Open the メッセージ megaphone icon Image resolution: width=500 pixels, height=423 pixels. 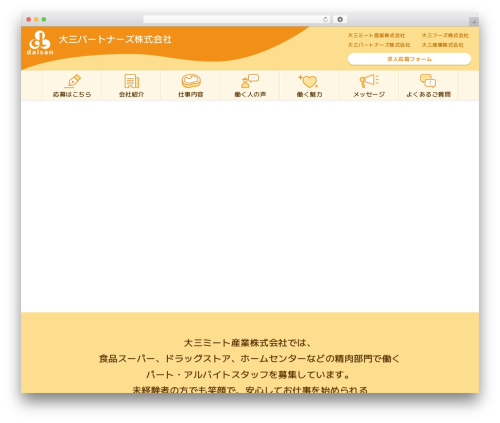click(369, 81)
